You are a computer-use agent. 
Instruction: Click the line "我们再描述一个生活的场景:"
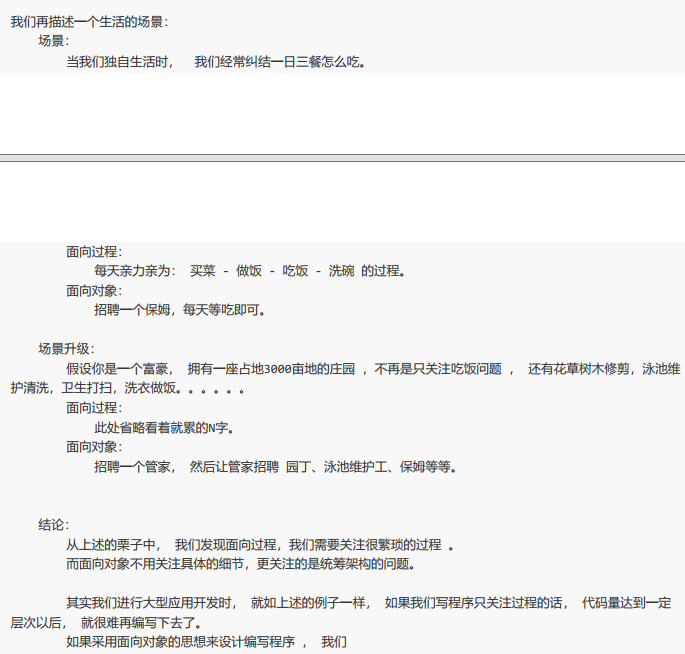[89, 22]
